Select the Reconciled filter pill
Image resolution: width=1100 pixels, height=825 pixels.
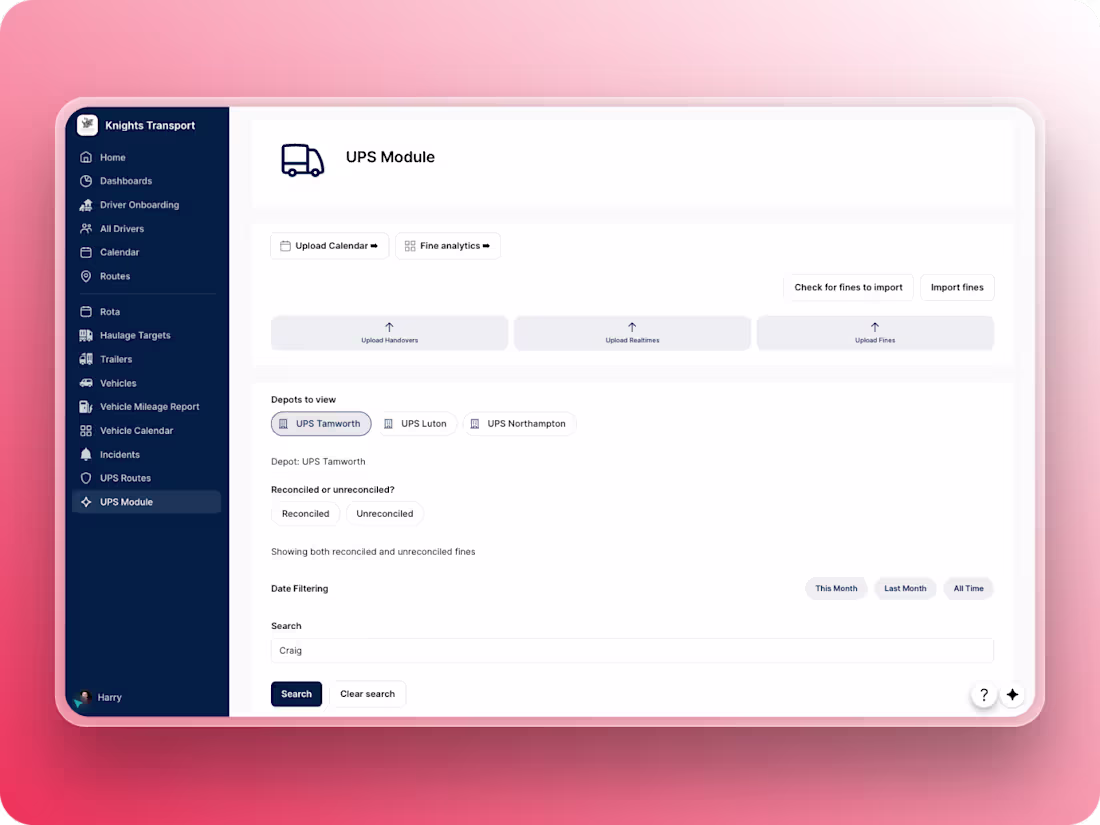point(305,513)
